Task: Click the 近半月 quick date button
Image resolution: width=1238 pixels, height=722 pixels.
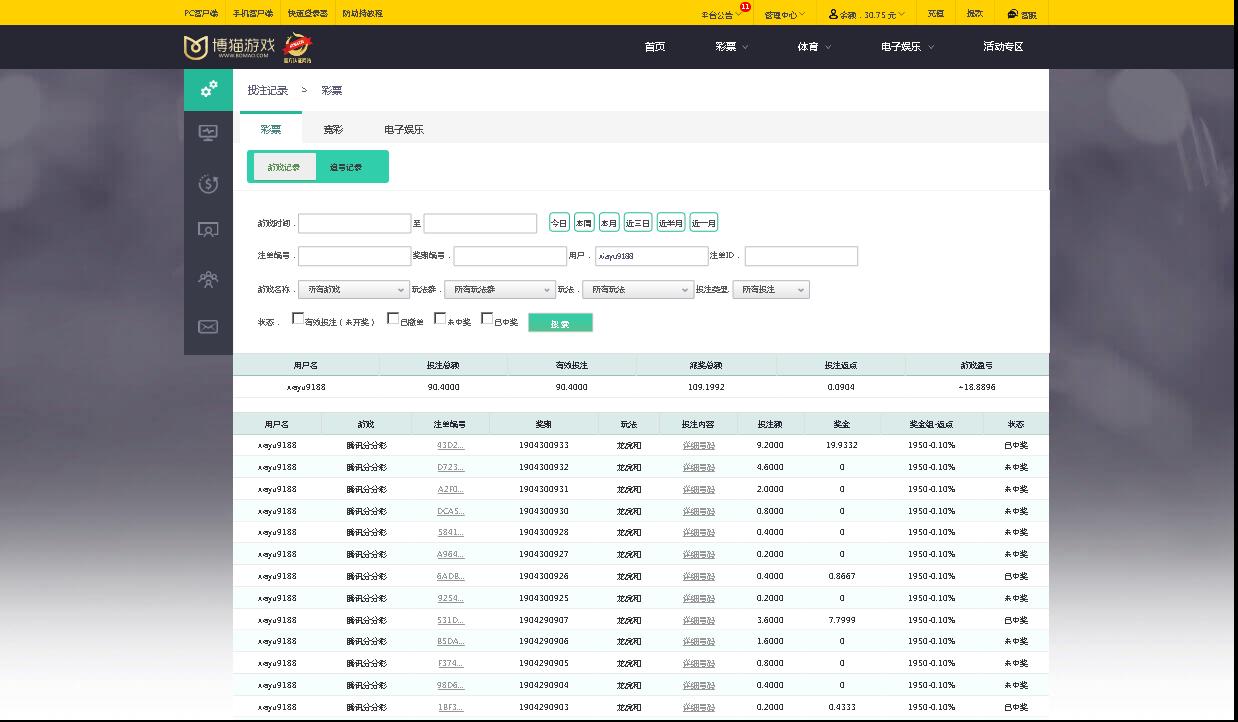Action: pyautogui.click(x=671, y=223)
